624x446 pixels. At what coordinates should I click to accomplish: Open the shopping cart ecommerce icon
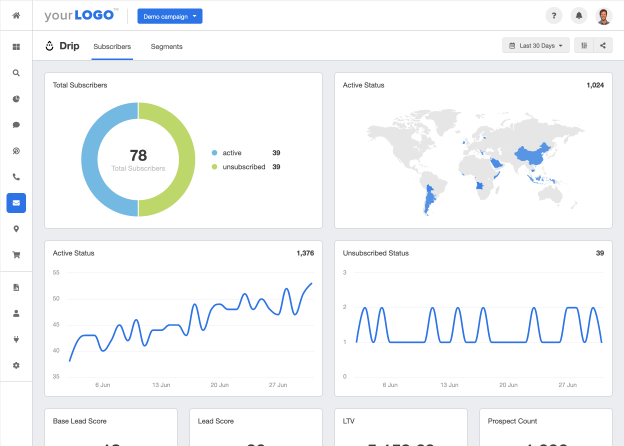click(x=16, y=255)
